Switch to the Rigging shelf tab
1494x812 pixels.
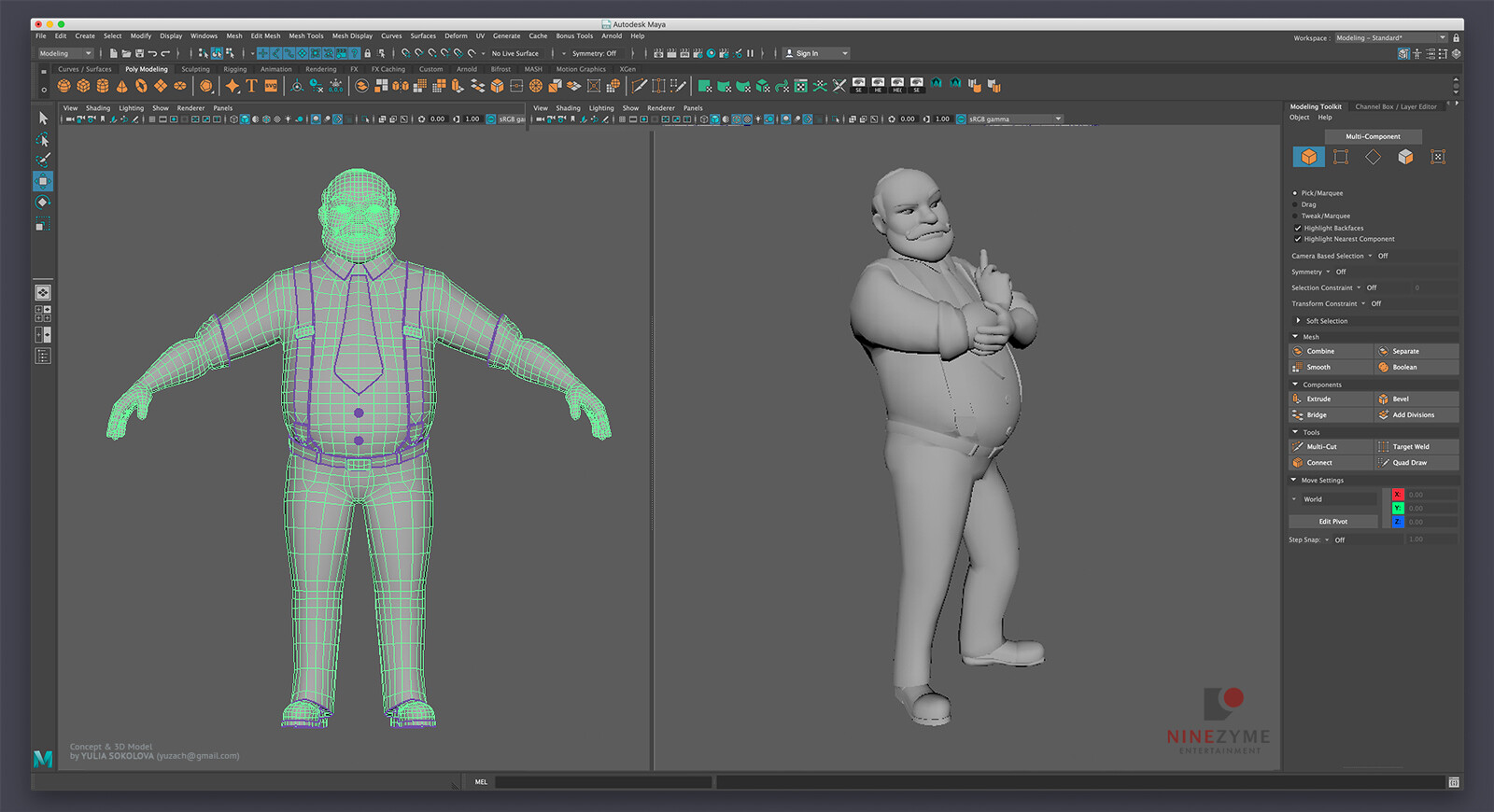click(x=235, y=69)
